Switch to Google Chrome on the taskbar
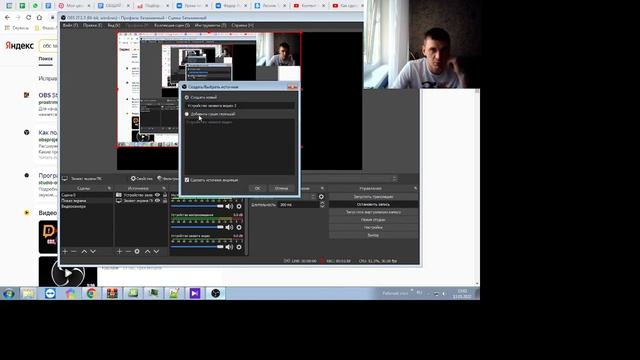The image size is (640, 360). 91,293
